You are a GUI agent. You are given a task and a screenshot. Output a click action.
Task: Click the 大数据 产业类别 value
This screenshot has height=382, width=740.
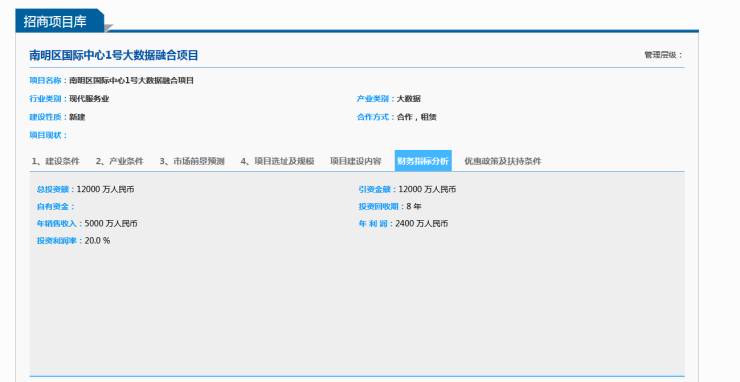(409, 99)
